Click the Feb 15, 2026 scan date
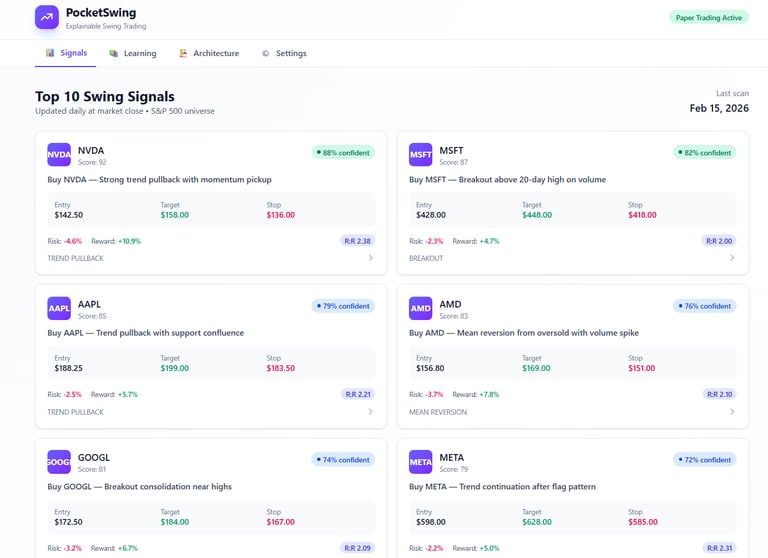 click(719, 108)
